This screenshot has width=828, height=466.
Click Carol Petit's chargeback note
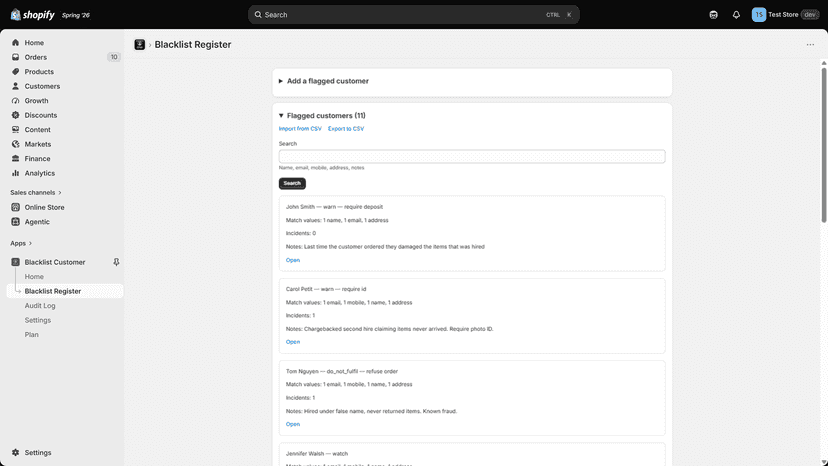tap(389, 329)
